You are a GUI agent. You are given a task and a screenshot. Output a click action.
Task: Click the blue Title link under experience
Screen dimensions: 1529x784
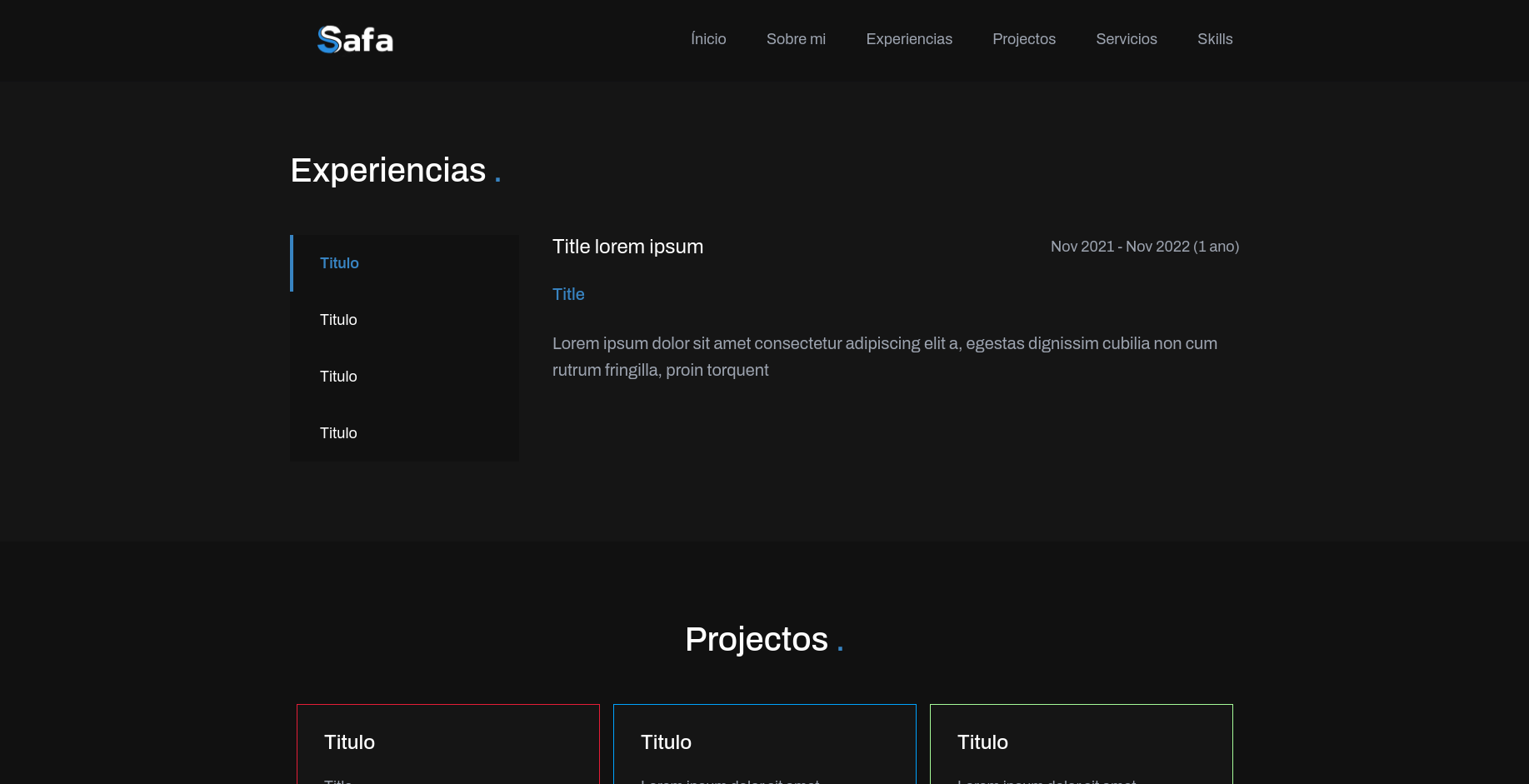tap(568, 294)
